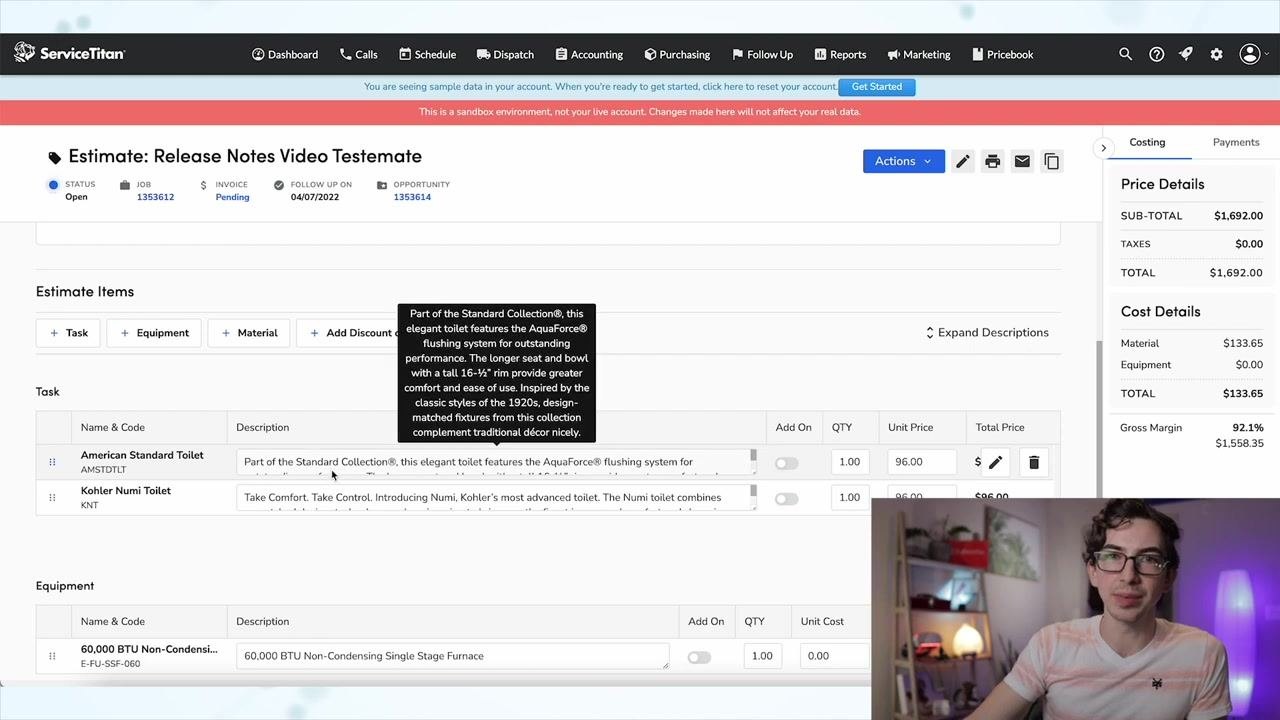Grab the 60,000 BTU furnace row handle
1280x720 pixels.
(x=52, y=656)
